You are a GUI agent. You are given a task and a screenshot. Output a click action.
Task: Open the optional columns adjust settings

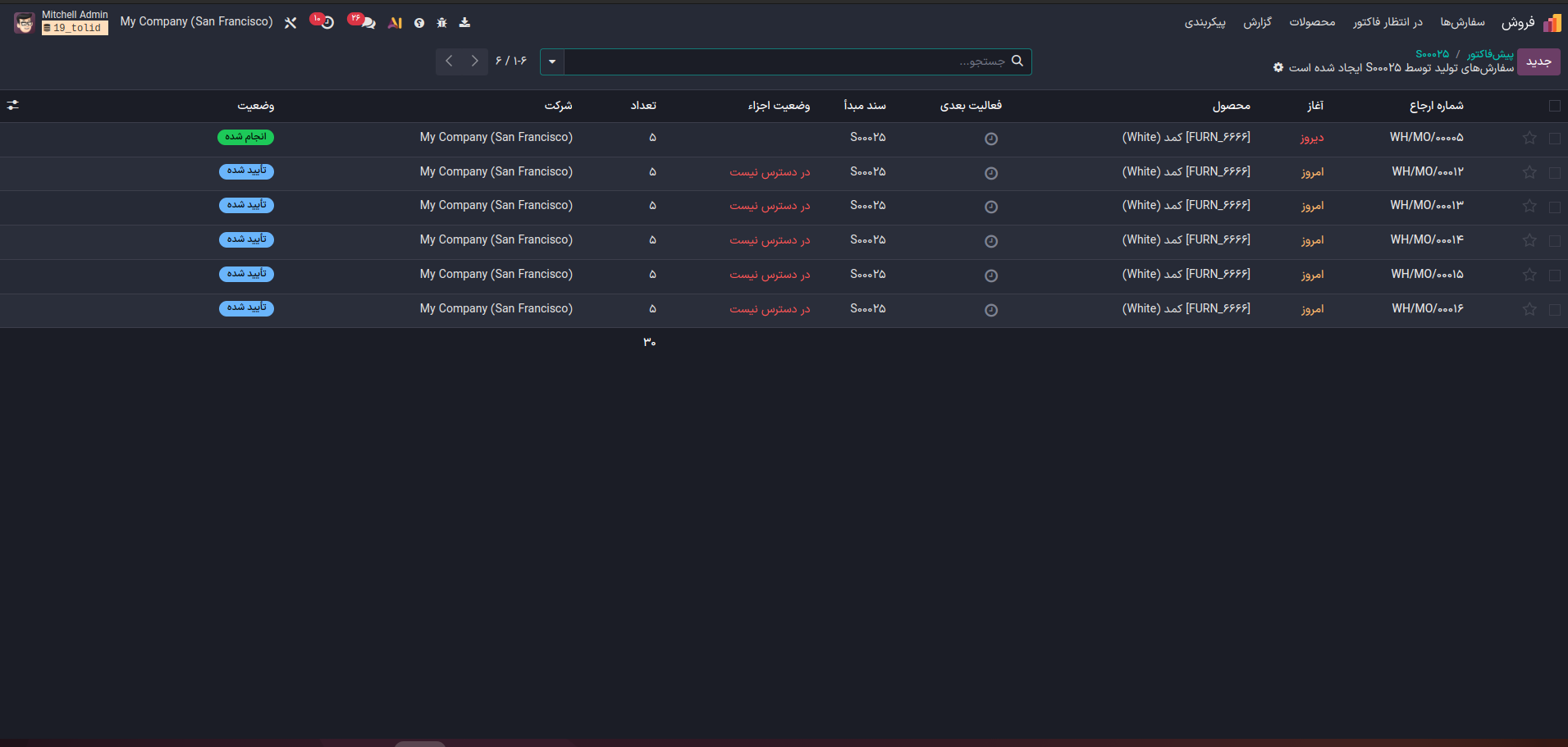click(13, 105)
